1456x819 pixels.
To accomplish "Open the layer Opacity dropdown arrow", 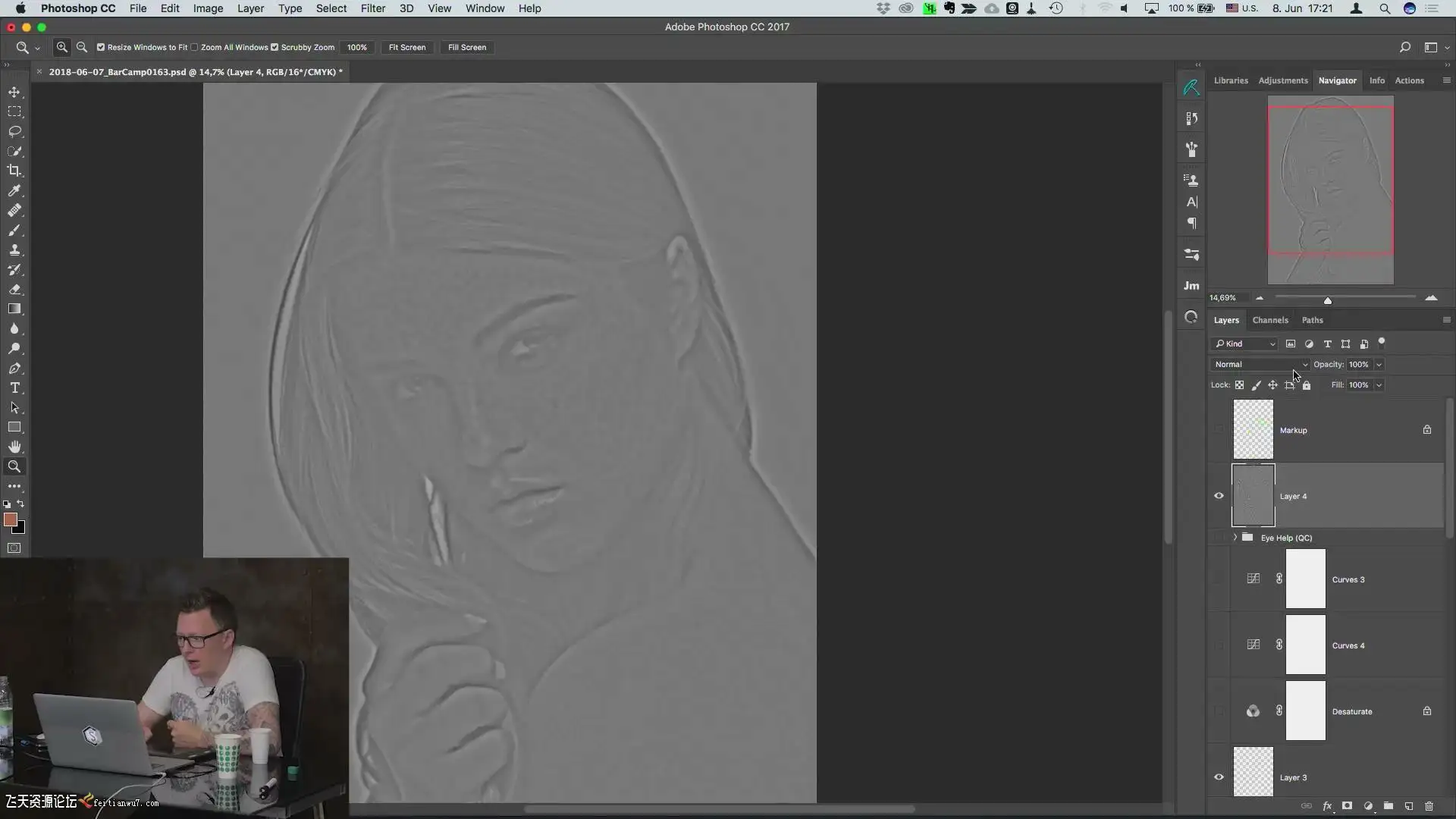I will tap(1379, 365).
